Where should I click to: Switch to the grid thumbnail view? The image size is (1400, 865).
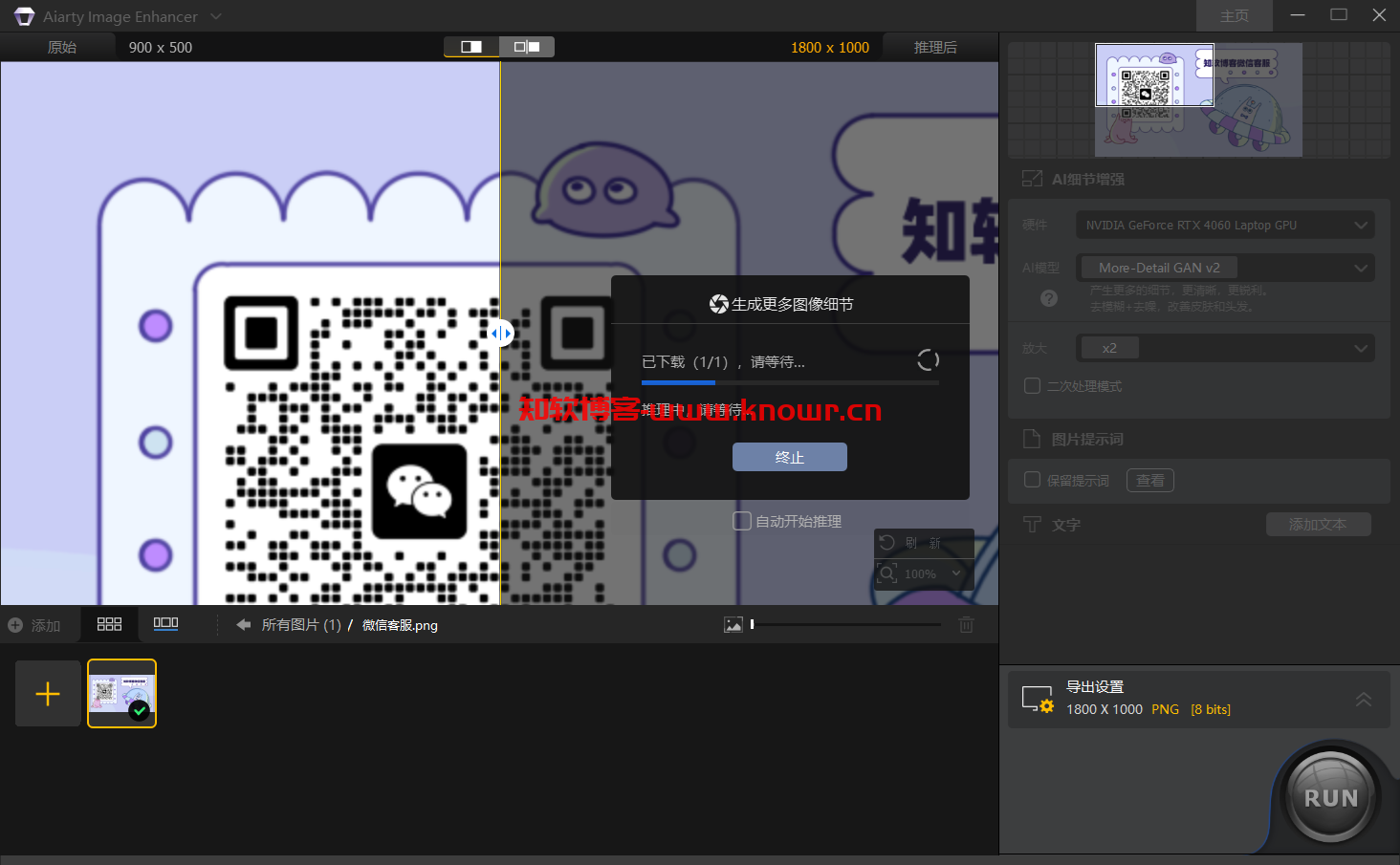click(109, 623)
